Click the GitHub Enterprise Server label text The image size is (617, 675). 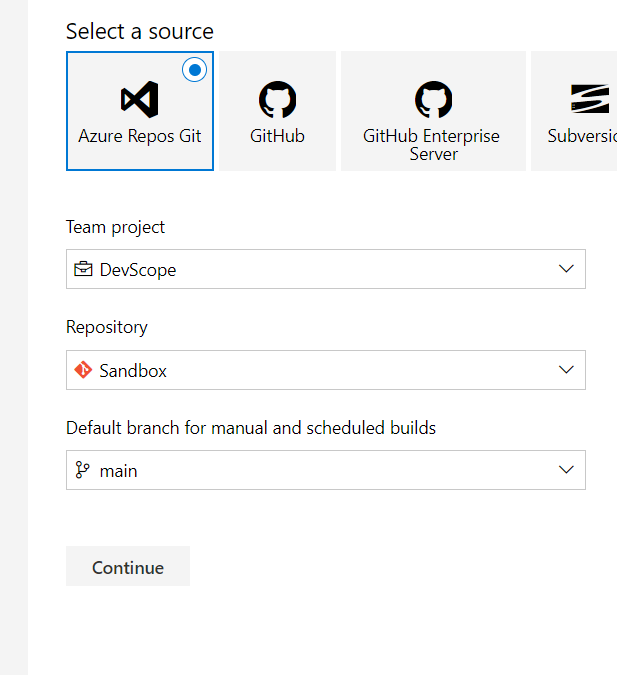coord(431,145)
